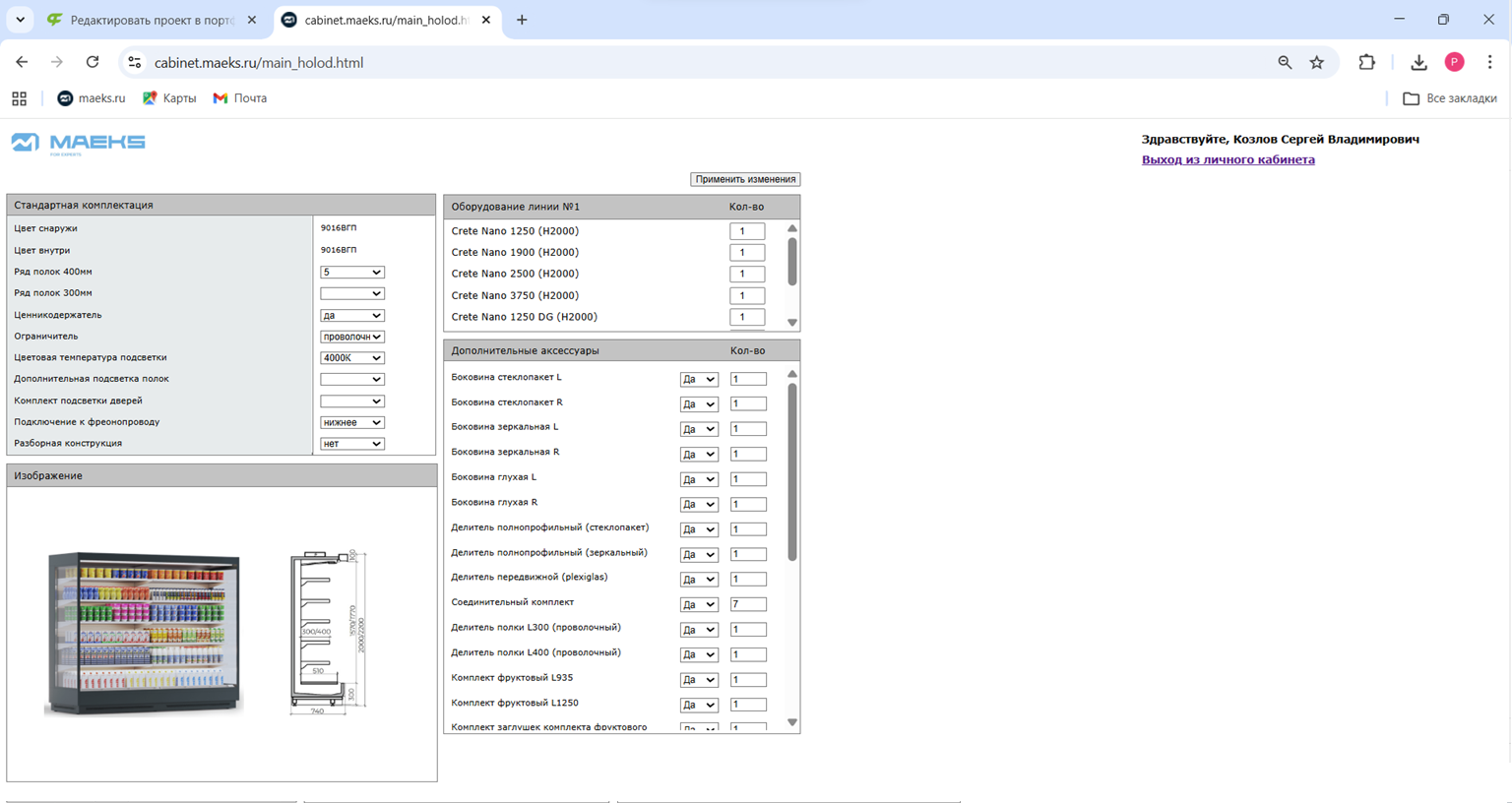
Task: Close the 'Редактировать проект' tab
Action: [x=252, y=20]
